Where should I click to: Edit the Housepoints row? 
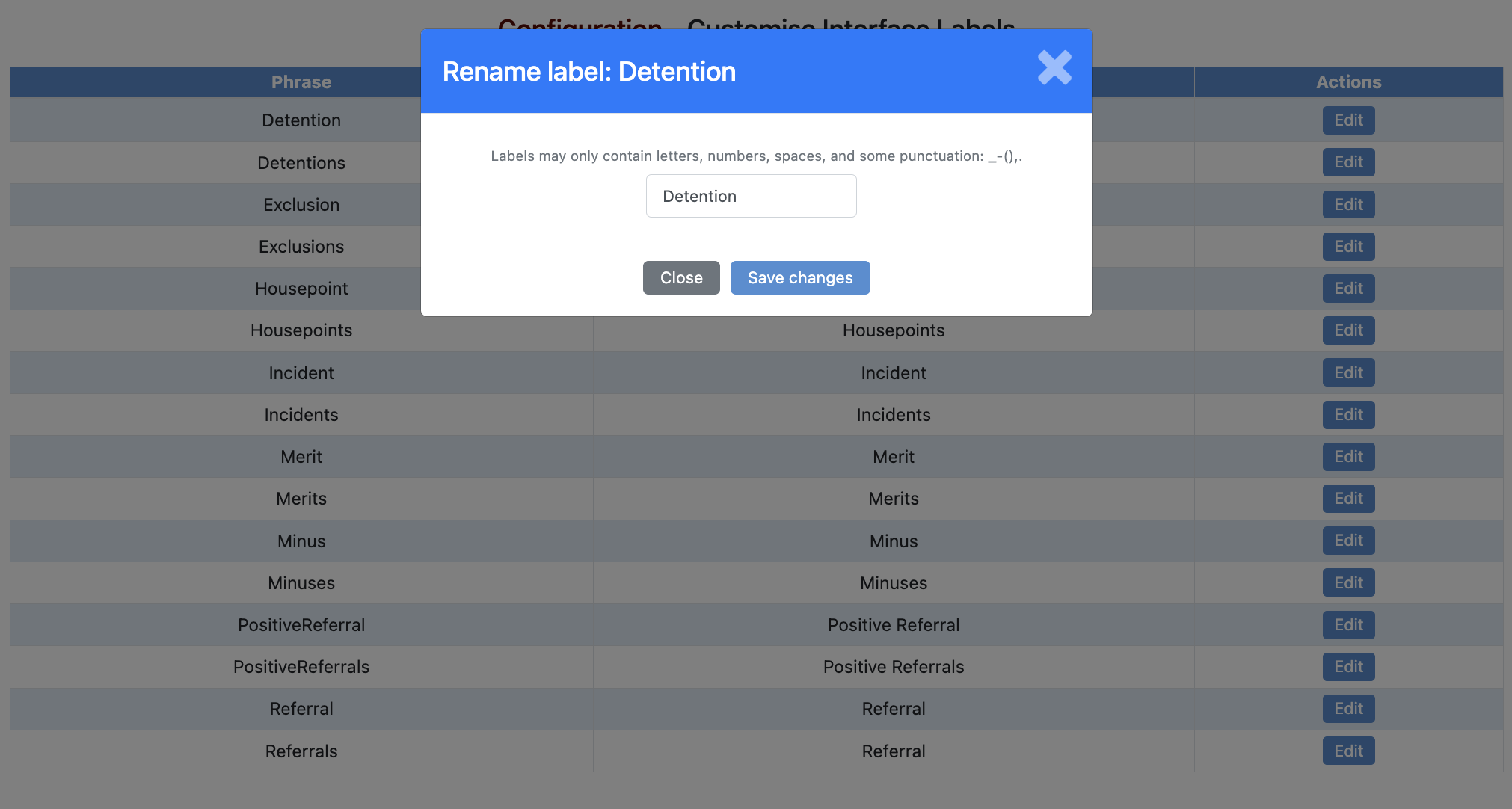1348,330
